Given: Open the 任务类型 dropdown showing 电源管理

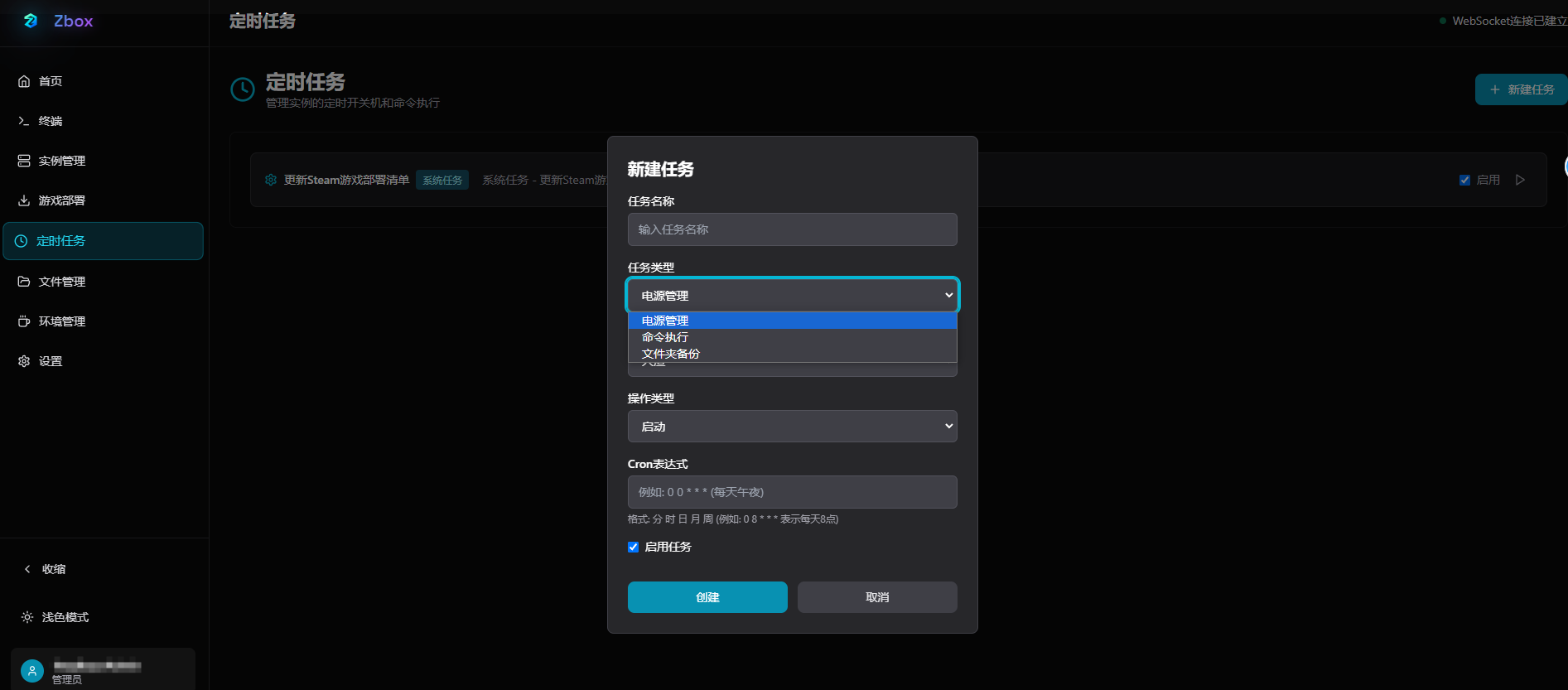Looking at the screenshot, I should 793,296.
